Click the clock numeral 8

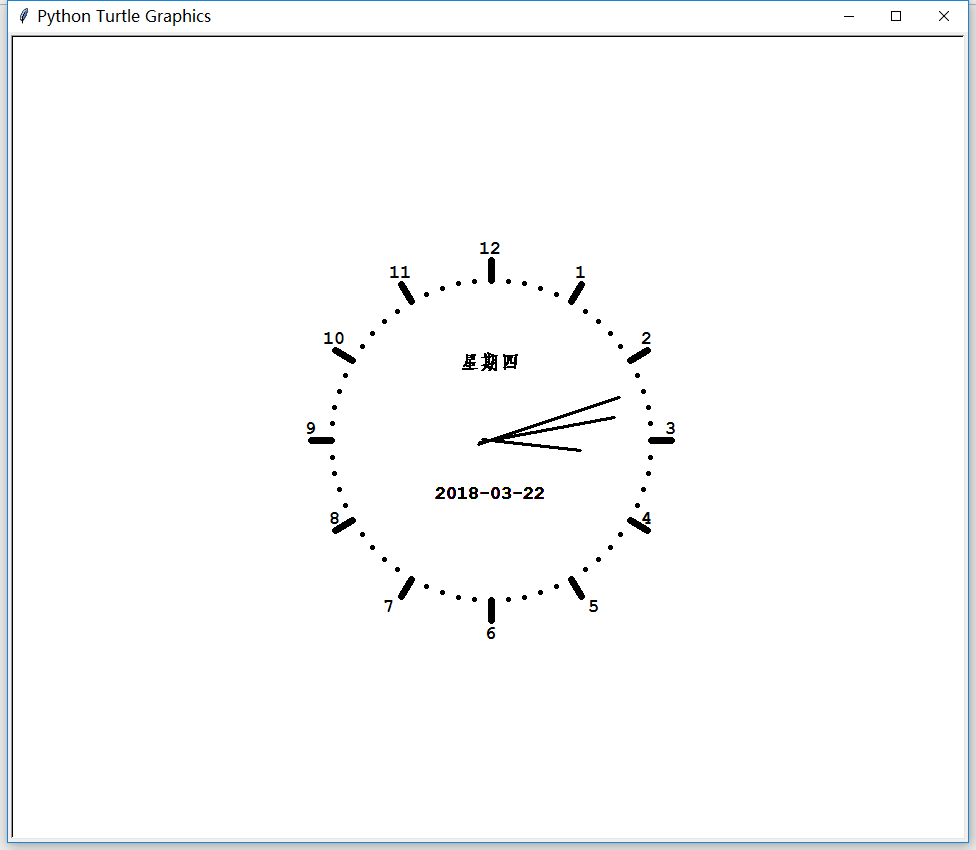(334, 518)
